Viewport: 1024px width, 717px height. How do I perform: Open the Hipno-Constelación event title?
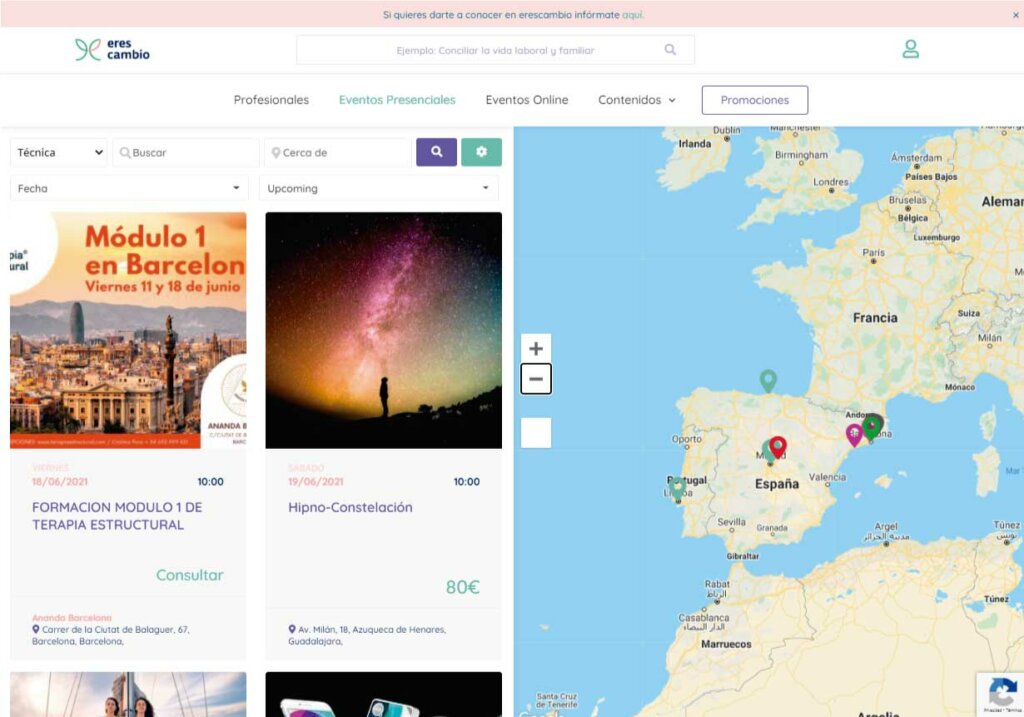[350, 507]
